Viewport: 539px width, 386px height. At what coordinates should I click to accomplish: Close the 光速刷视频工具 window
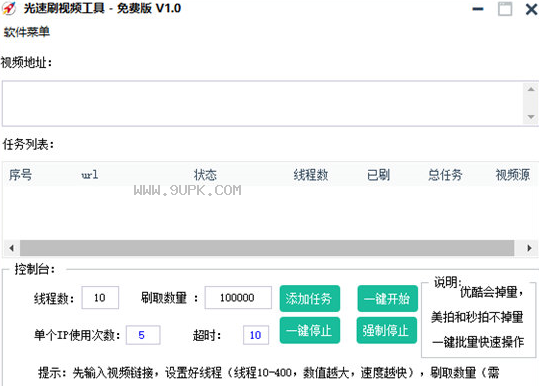click(x=531, y=9)
